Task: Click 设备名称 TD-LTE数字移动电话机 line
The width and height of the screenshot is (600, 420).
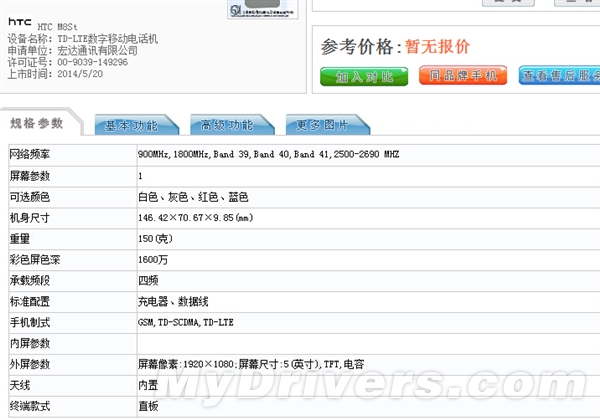Action: [83, 39]
